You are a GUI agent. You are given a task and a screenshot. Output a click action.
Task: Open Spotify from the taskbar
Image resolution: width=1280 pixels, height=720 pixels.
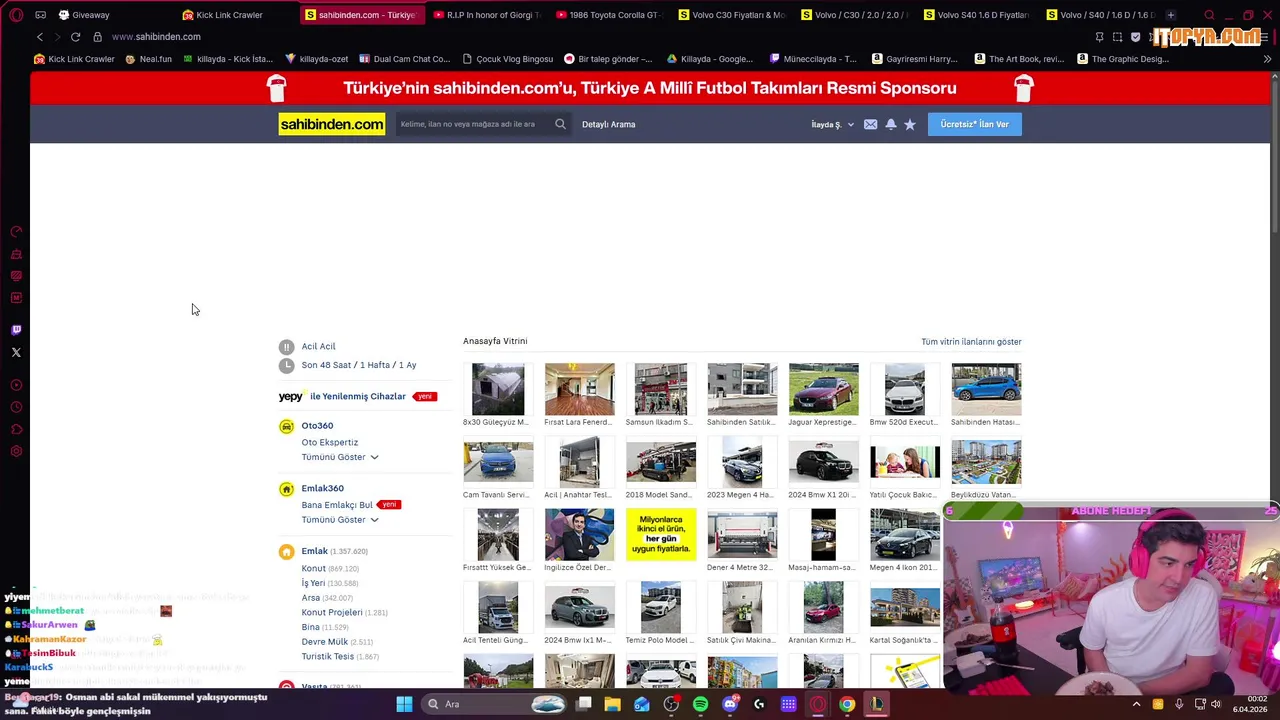pyautogui.click(x=700, y=704)
